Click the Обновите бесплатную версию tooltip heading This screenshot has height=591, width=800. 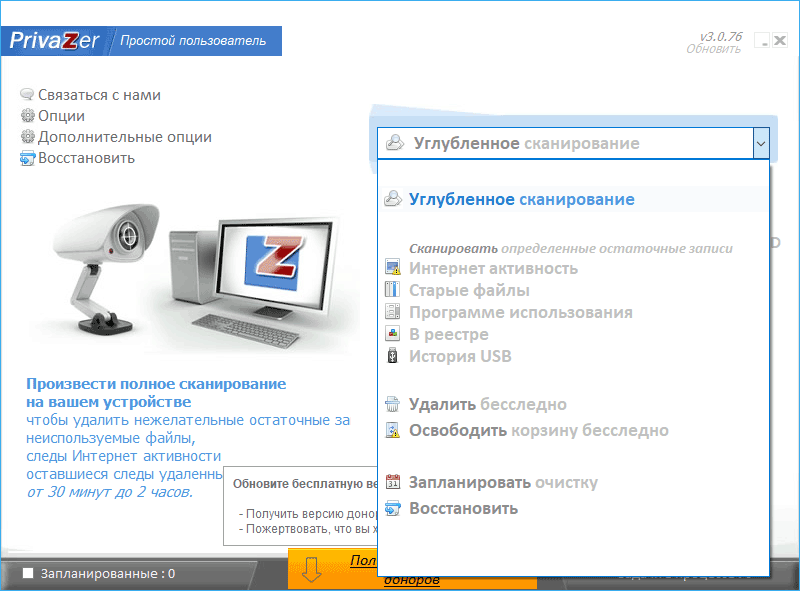305,484
